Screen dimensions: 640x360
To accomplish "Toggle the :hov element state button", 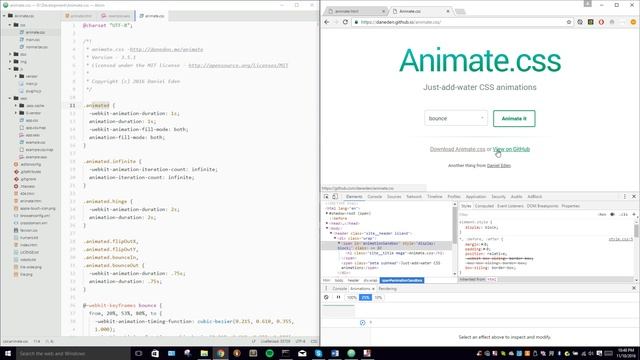I will pos(602,214).
